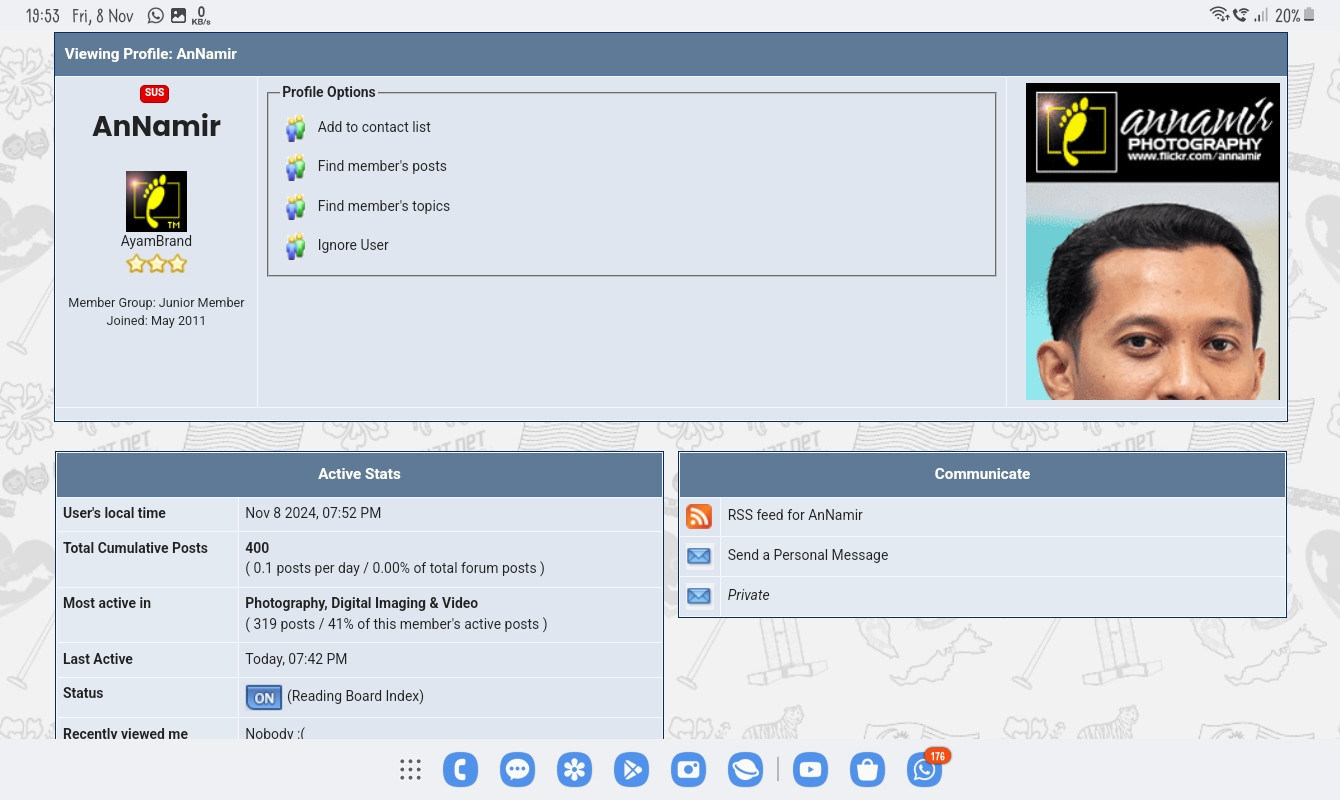
Task: Click the envelope icon for Send a Personal Message
Action: [699, 556]
